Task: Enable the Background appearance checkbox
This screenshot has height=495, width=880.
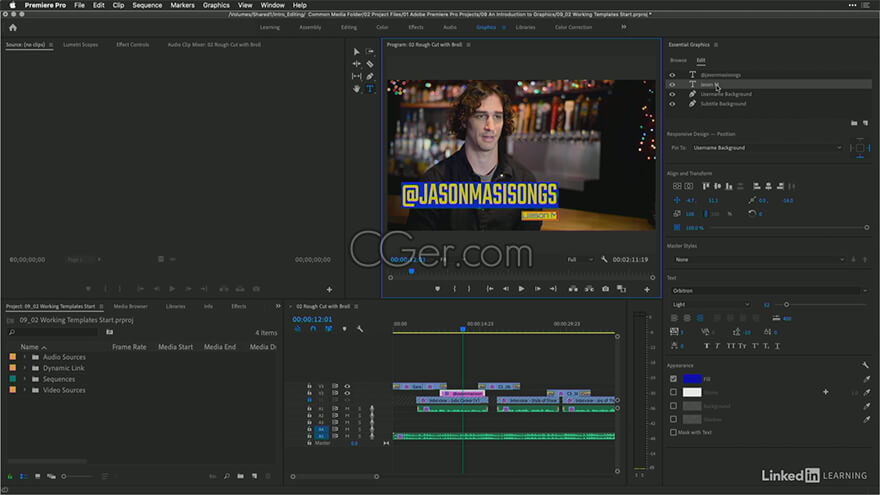Action: point(673,406)
